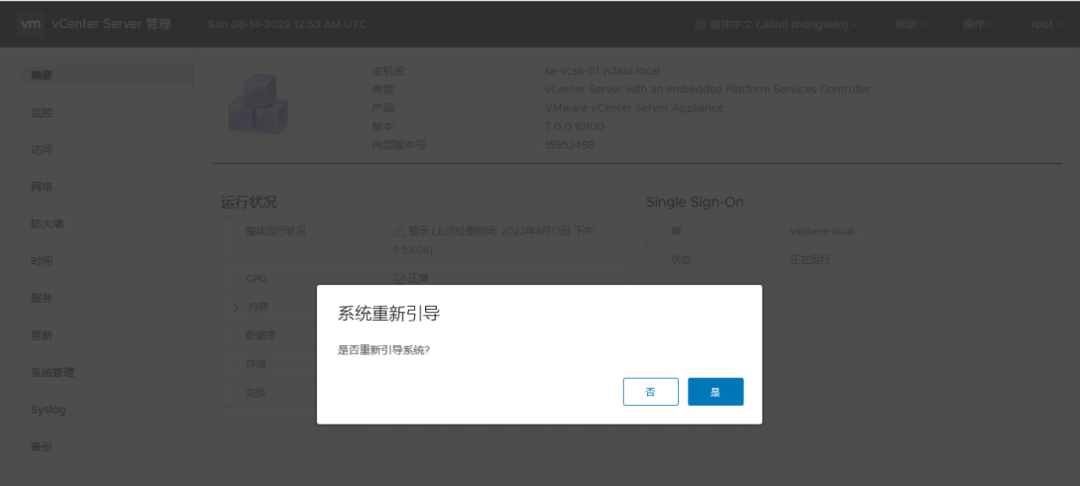Viewport: 1080px width, 486px height.
Task: Click the vsphere.local domain value
Action: tap(822, 231)
